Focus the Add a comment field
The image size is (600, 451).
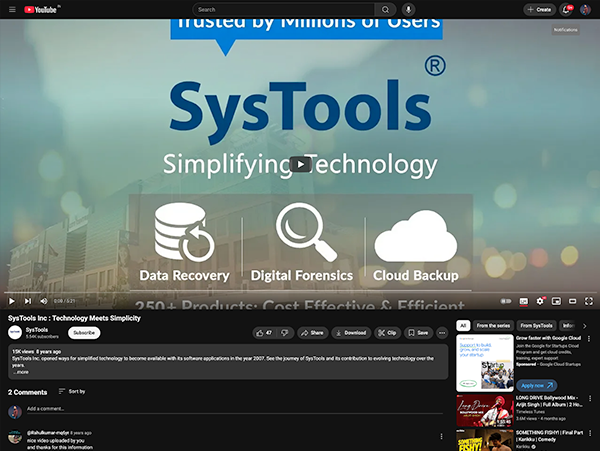tap(235, 409)
